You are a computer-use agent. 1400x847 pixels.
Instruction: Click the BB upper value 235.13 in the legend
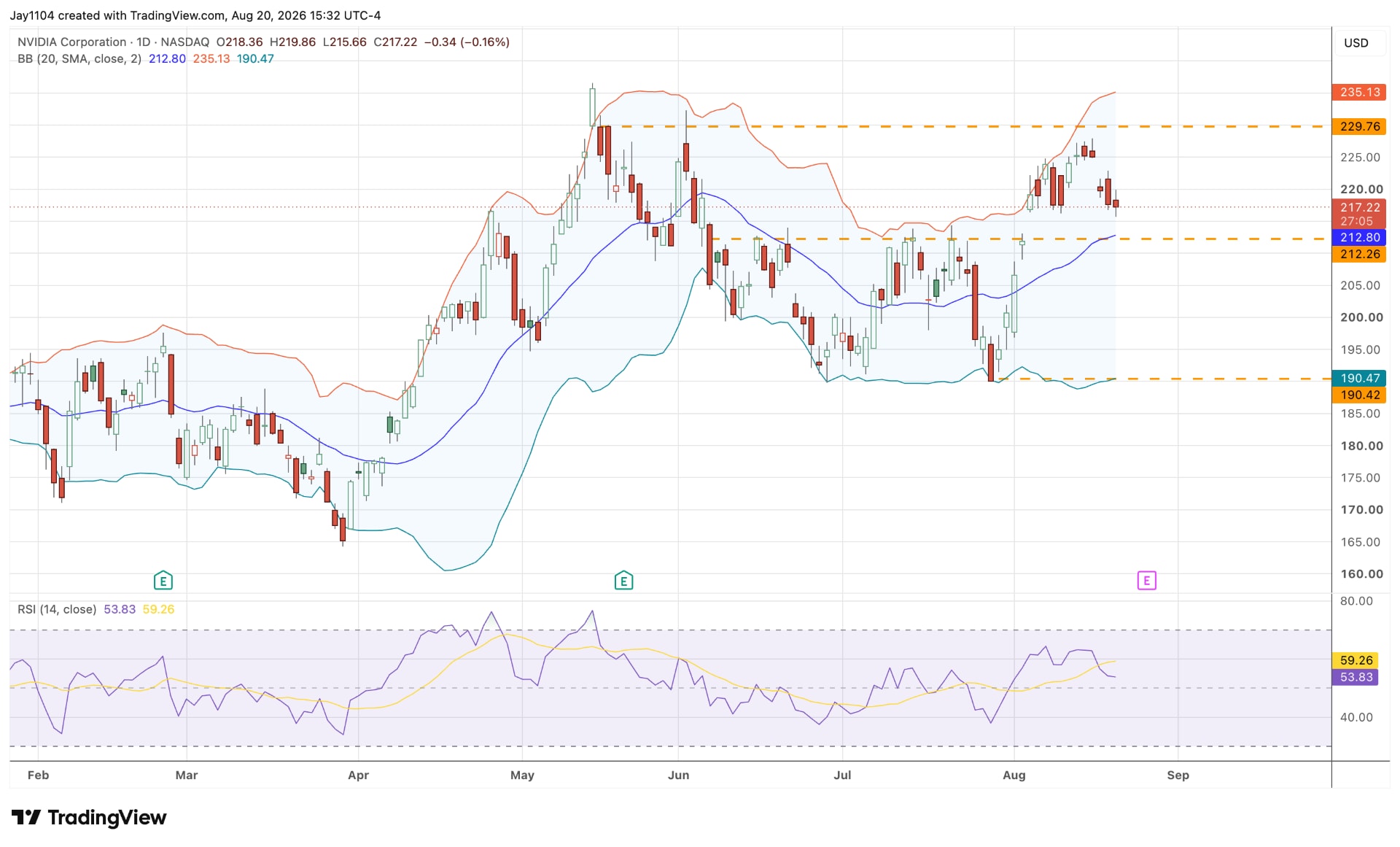tap(211, 59)
